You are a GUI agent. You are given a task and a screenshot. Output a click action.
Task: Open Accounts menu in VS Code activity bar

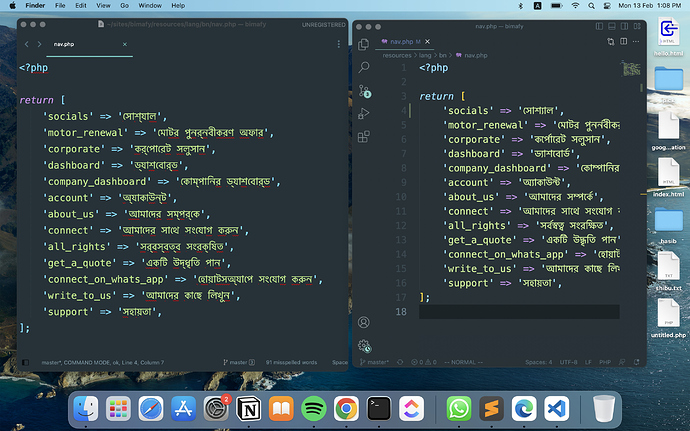pyautogui.click(x=363, y=322)
